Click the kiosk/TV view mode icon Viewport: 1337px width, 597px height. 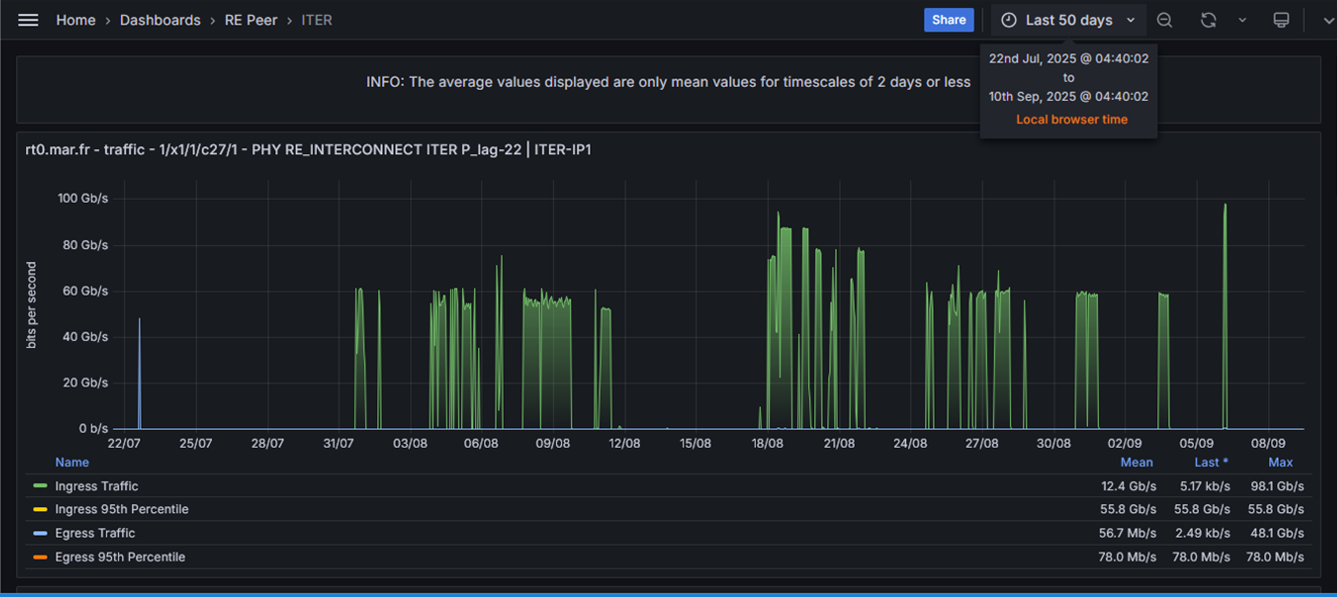click(1281, 20)
